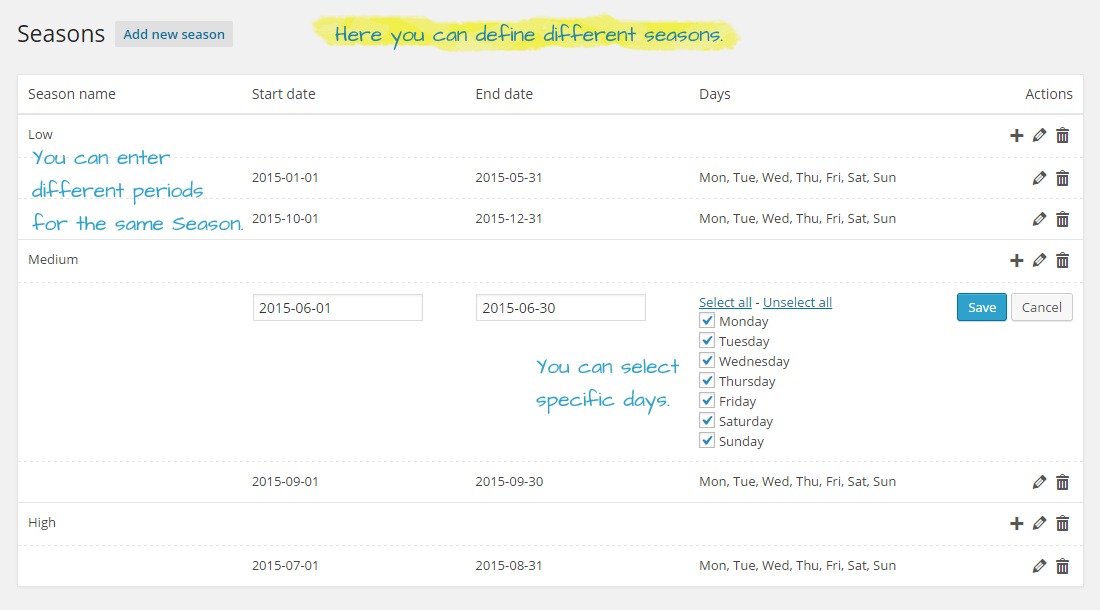Delete the 2015-10-01 period row
Image resolution: width=1100 pixels, height=610 pixels.
tap(1062, 219)
